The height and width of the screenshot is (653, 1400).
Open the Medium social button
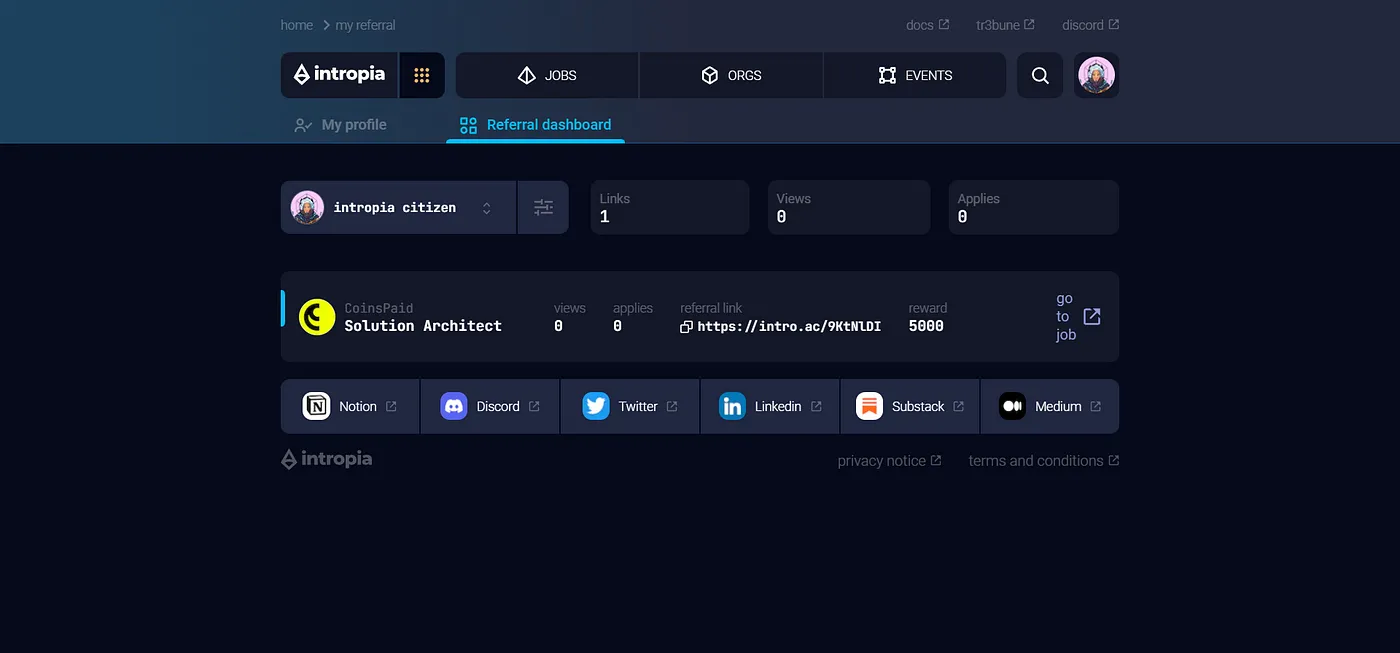[x=1050, y=406]
